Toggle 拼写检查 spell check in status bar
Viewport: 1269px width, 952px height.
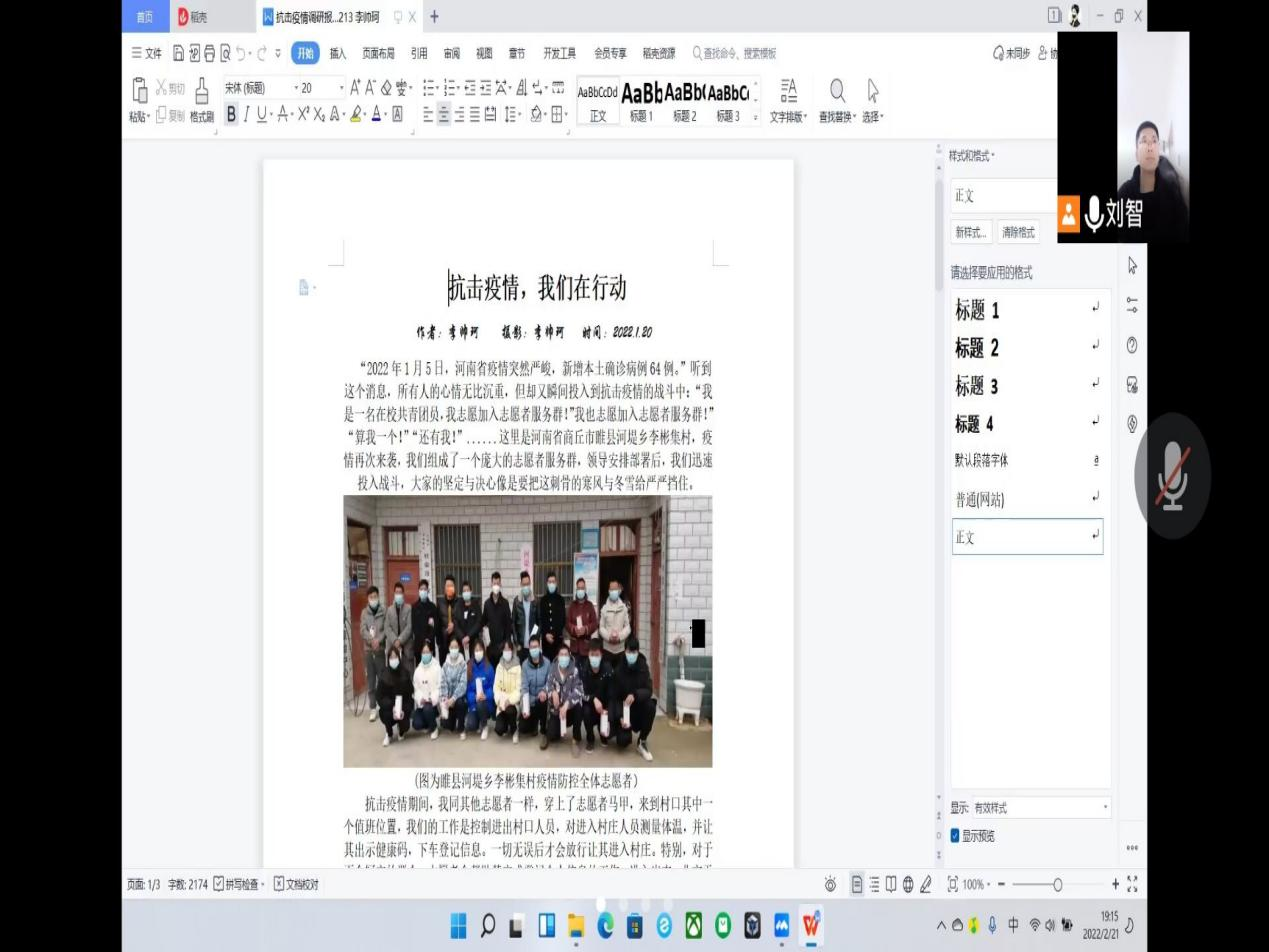click(236, 884)
